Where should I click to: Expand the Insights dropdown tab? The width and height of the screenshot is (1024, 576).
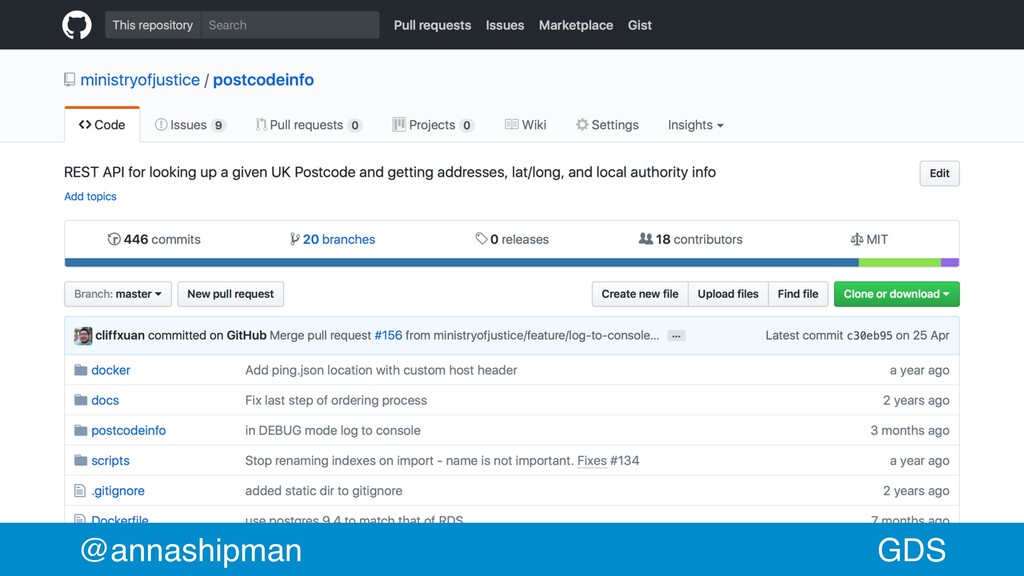pyautogui.click(x=696, y=125)
